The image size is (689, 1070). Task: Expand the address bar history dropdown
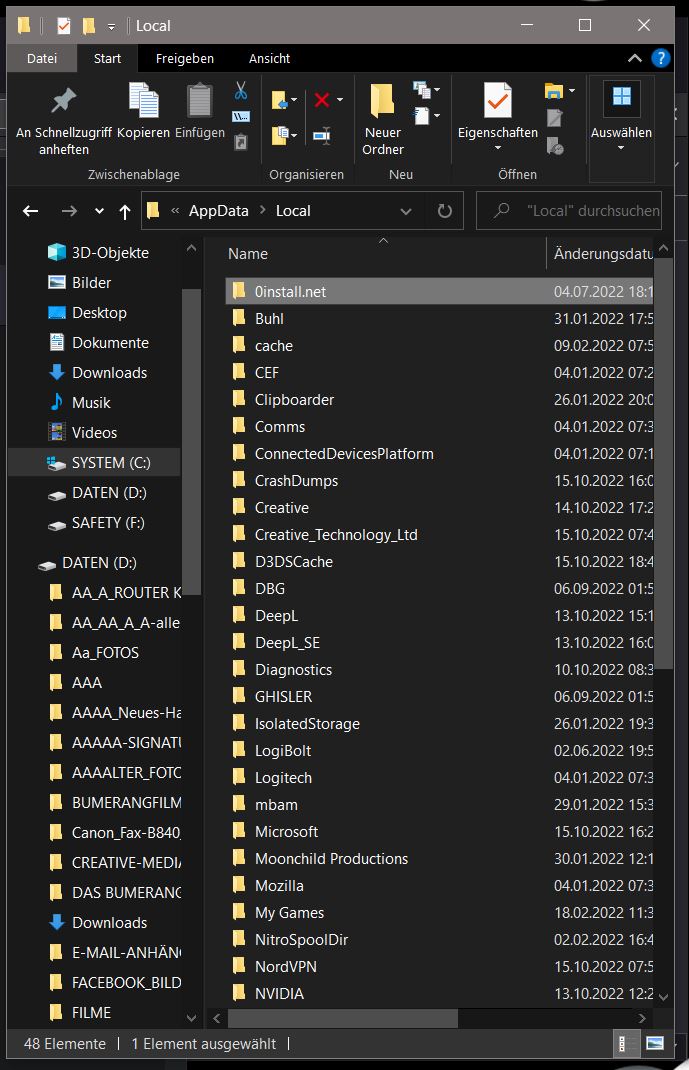tap(406, 212)
